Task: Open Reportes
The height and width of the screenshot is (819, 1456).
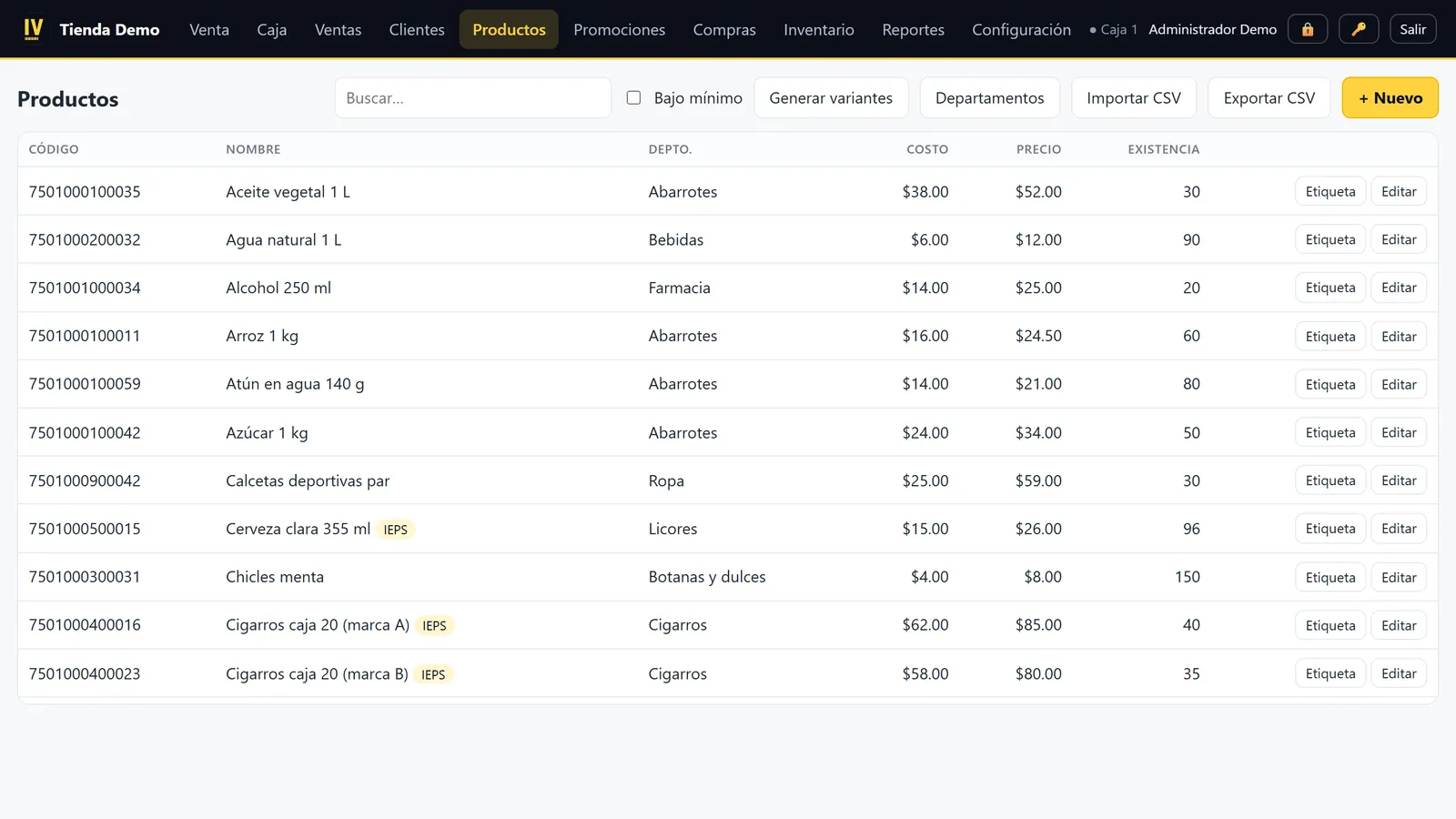Action: click(913, 29)
